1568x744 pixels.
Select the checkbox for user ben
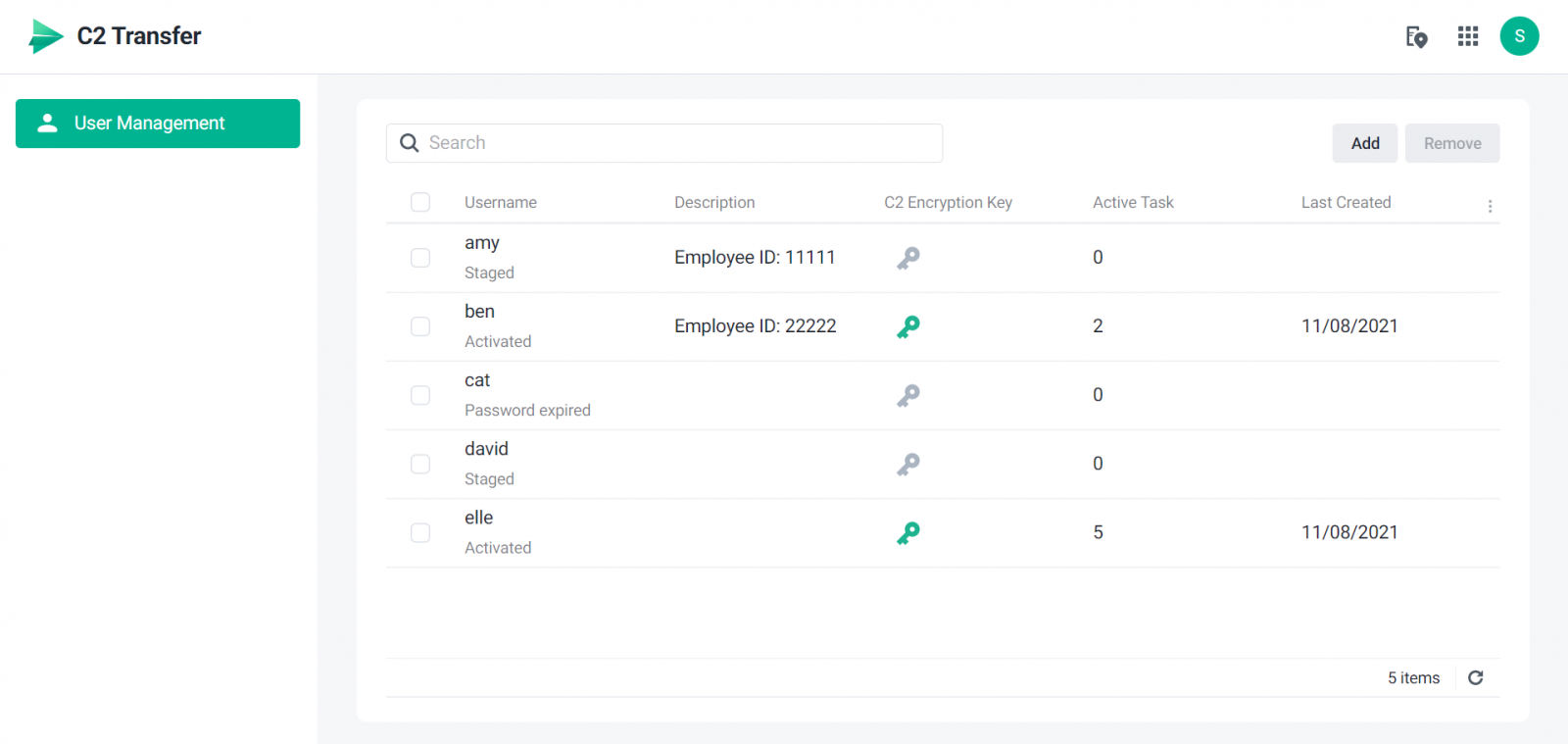(420, 326)
